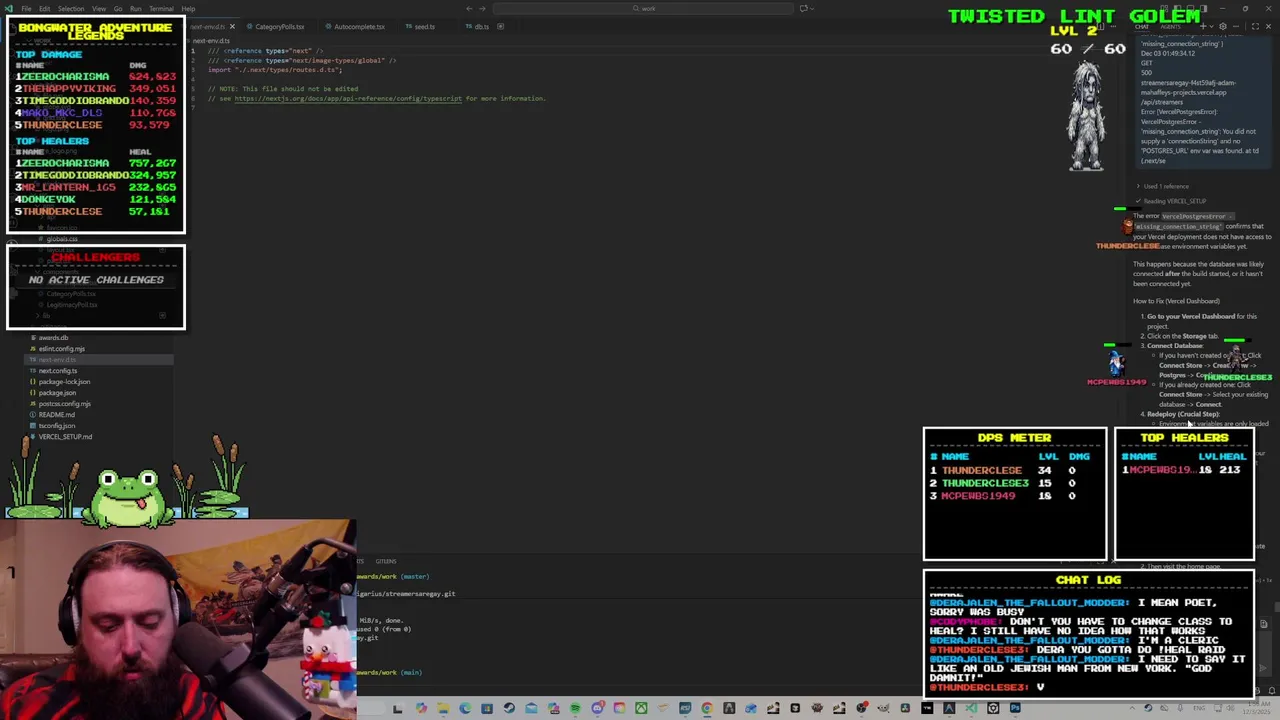
Task: Close the next-env.d.ts editor tab
Action: (x=232, y=27)
